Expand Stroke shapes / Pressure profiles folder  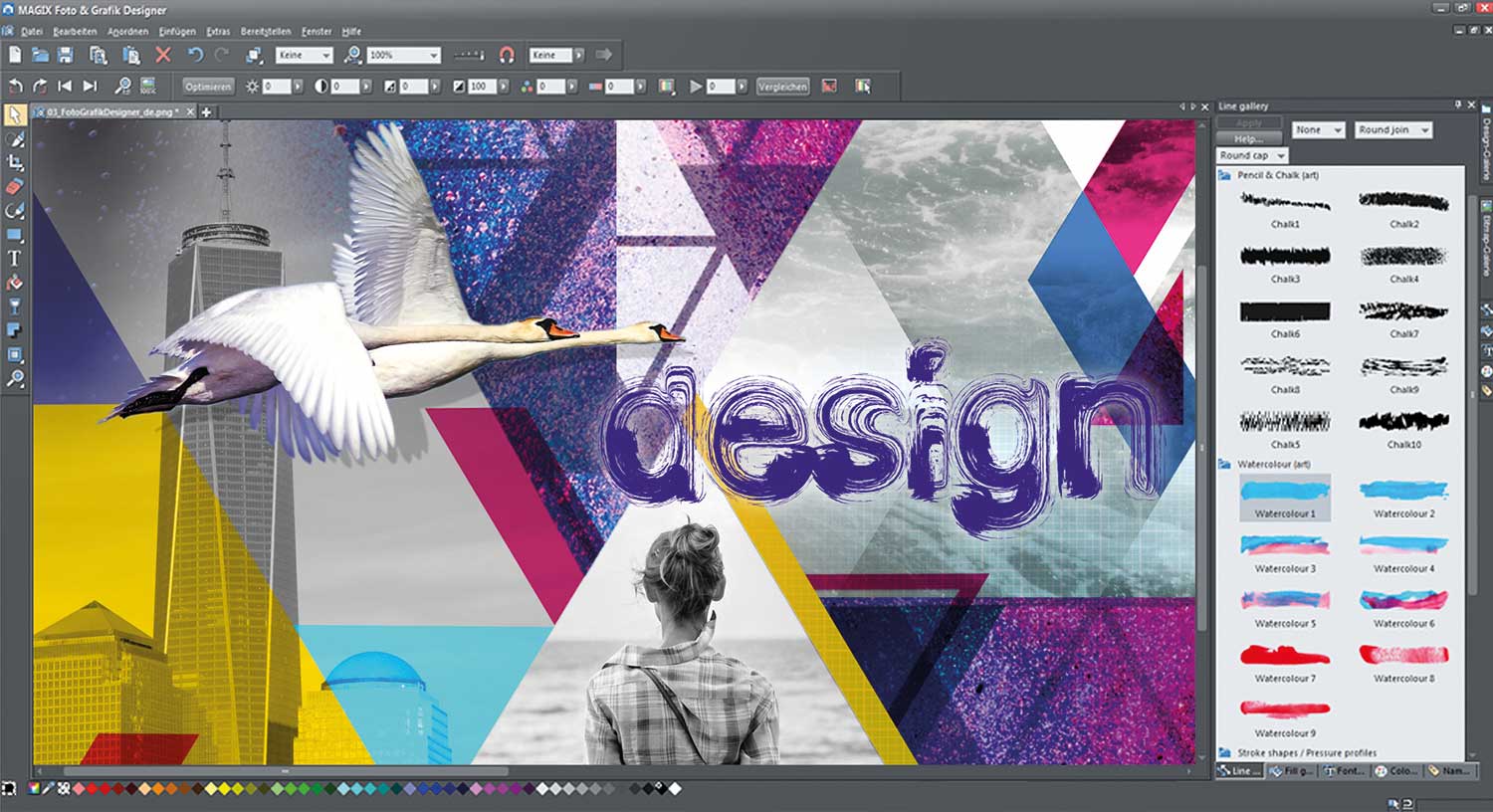[x=1224, y=753]
